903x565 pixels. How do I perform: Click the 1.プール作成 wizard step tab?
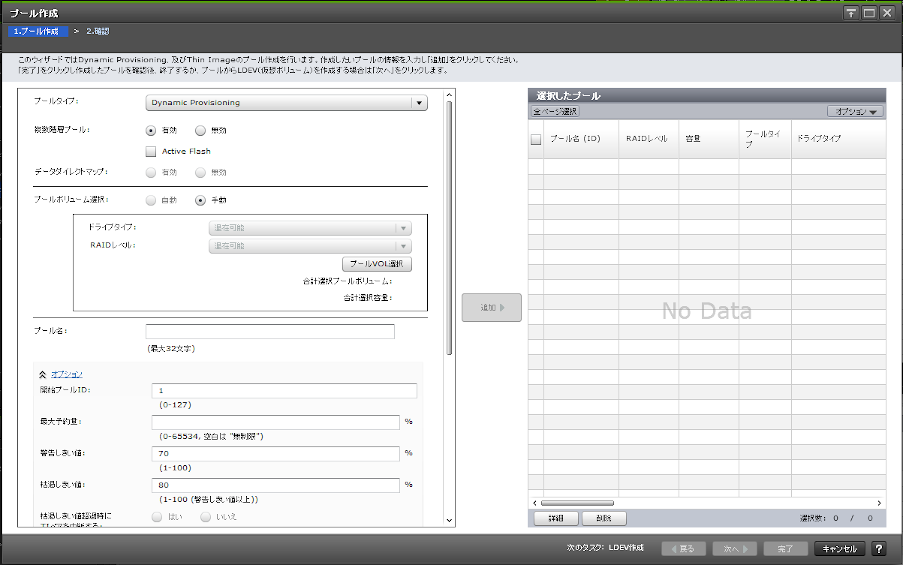click(x=36, y=32)
